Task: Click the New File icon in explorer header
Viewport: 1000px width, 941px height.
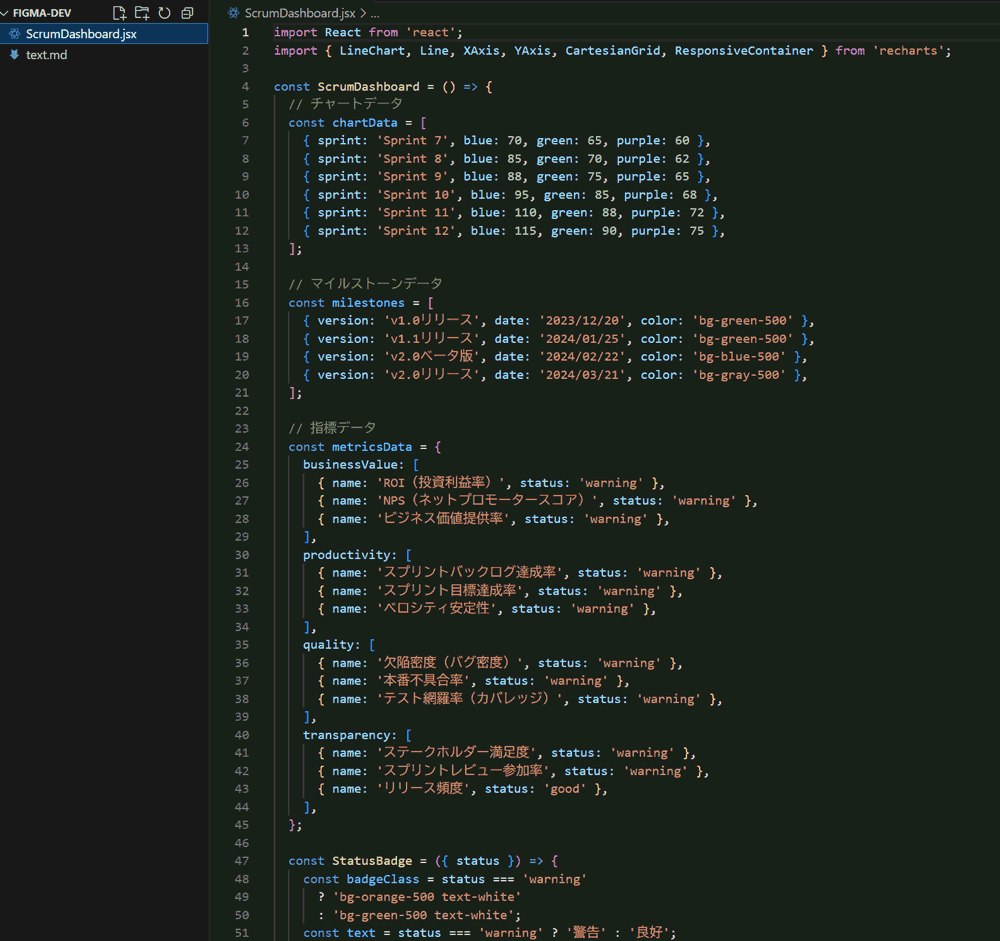Action: [120, 13]
